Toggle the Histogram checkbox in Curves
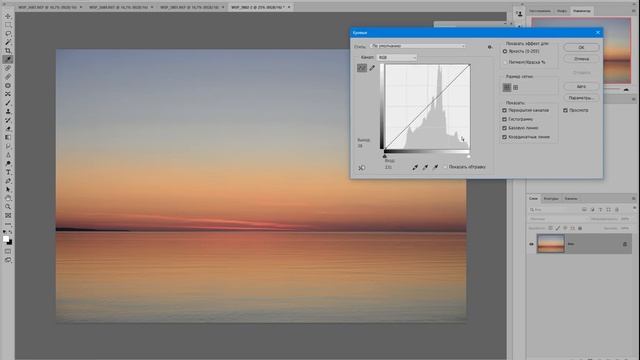 504,119
